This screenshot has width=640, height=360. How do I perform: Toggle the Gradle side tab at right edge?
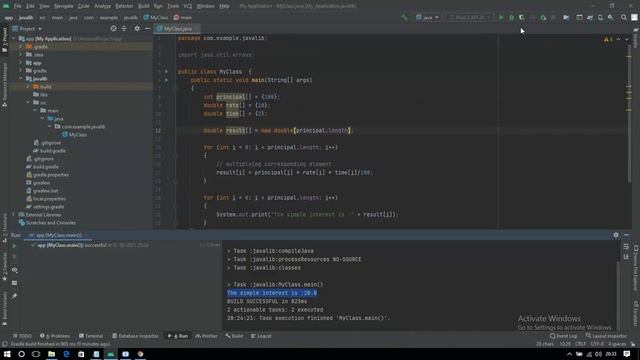coord(636,38)
